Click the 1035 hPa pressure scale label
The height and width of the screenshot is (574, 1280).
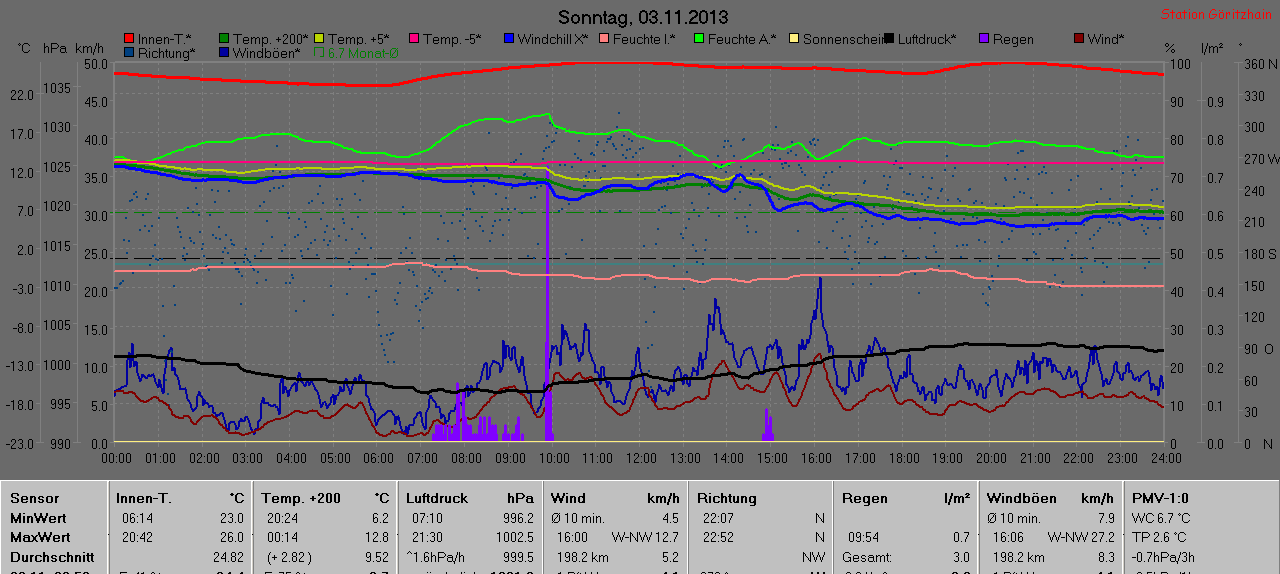pos(56,88)
